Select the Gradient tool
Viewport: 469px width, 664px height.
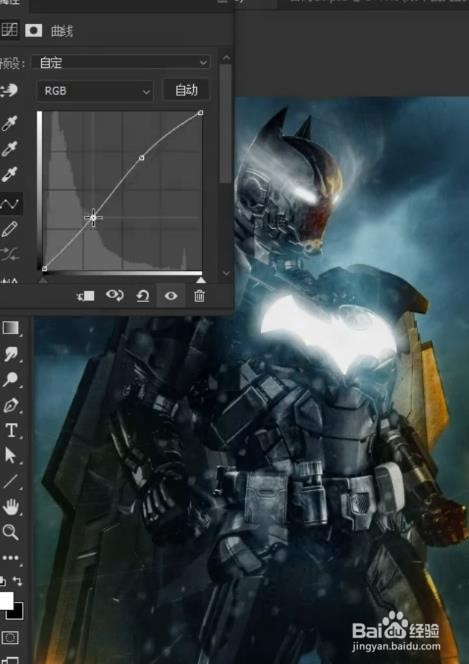tap(11, 328)
